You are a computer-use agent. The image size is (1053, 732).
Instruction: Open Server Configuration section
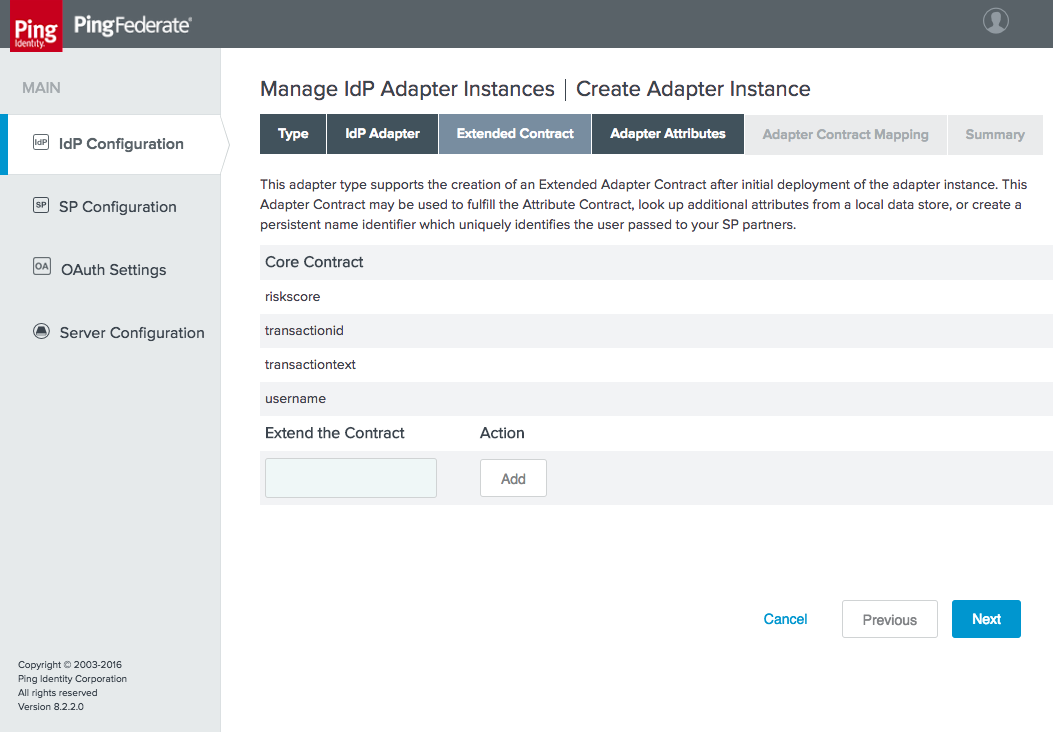pos(132,333)
